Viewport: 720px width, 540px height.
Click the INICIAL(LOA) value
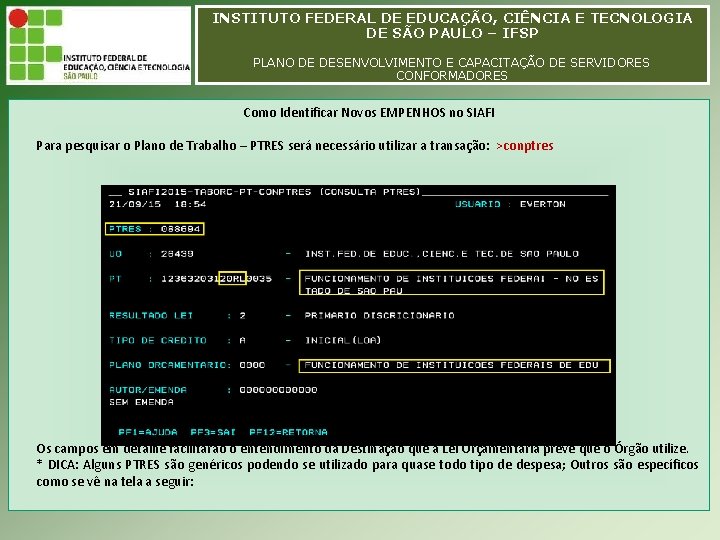(343, 340)
